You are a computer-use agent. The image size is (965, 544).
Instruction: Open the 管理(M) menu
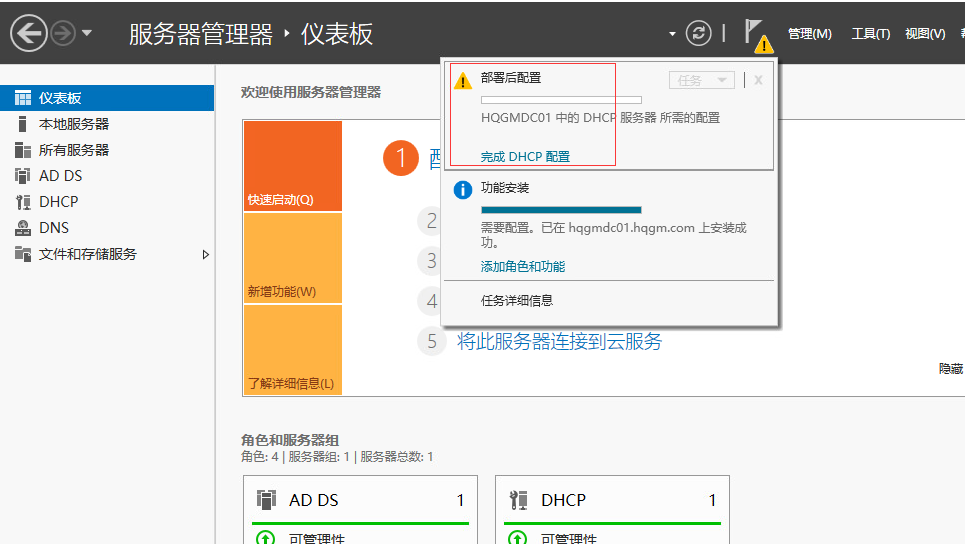[x=809, y=34]
